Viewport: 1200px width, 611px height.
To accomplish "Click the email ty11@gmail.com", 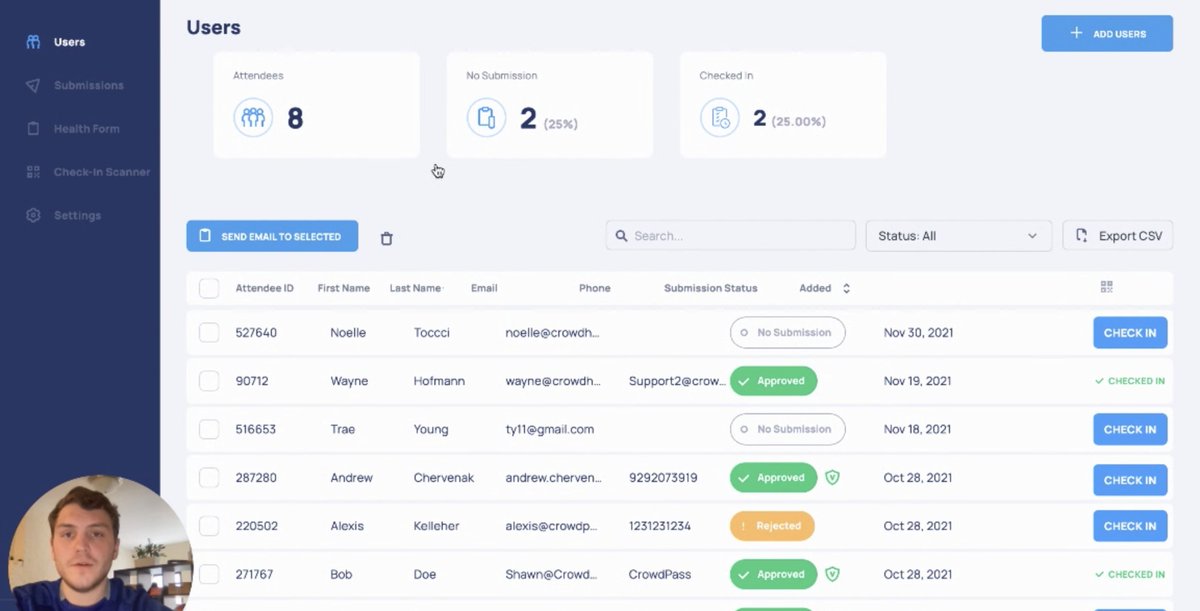I will pyautogui.click(x=550, y=429).
